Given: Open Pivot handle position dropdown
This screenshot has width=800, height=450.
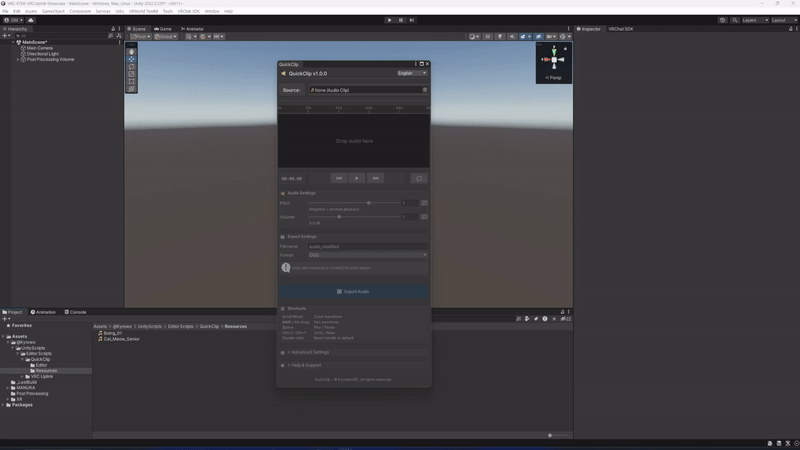Looking at the screenshot, I should (141, 36).
